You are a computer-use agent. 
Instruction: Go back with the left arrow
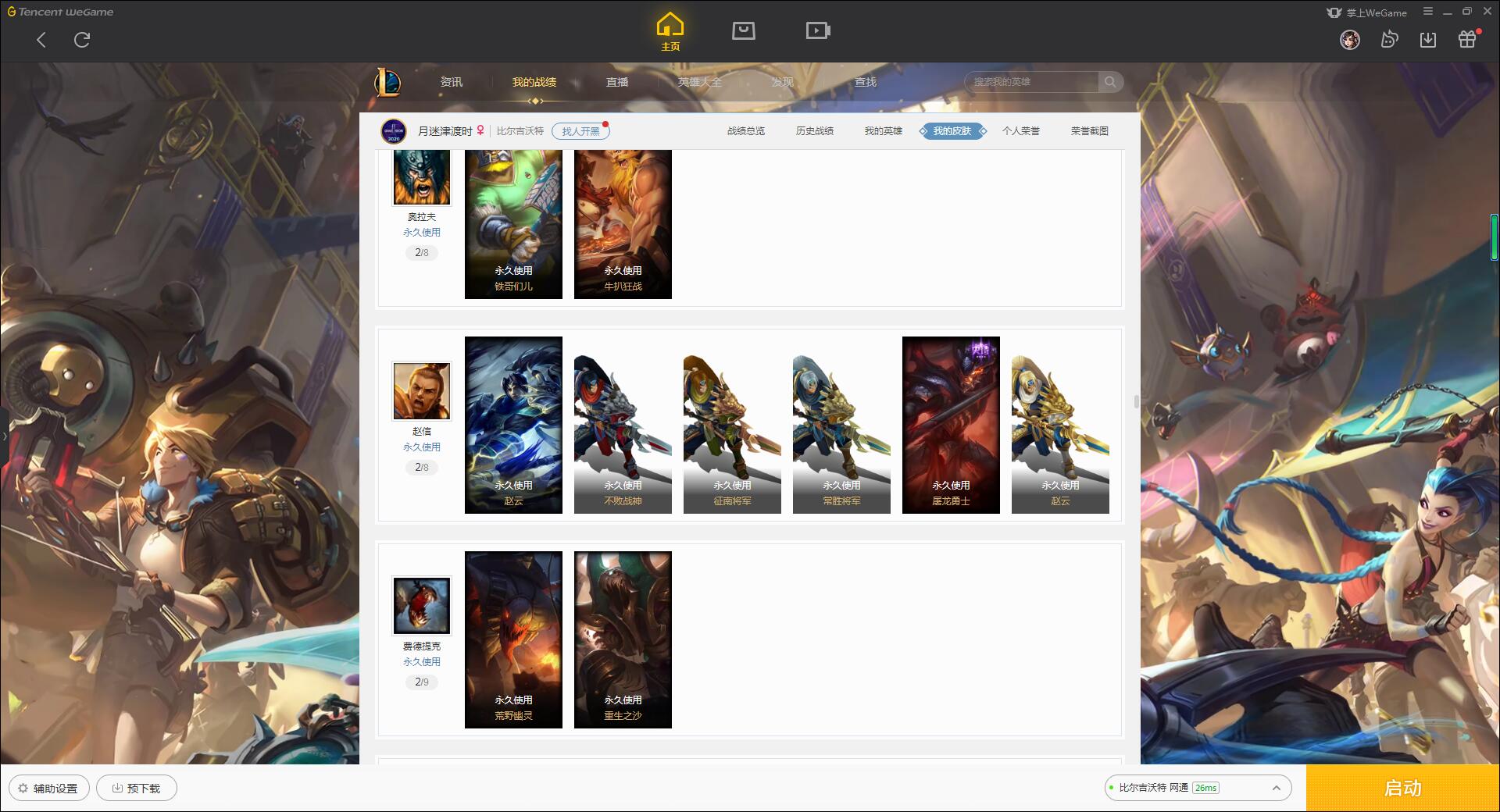[x=41, y=40]
